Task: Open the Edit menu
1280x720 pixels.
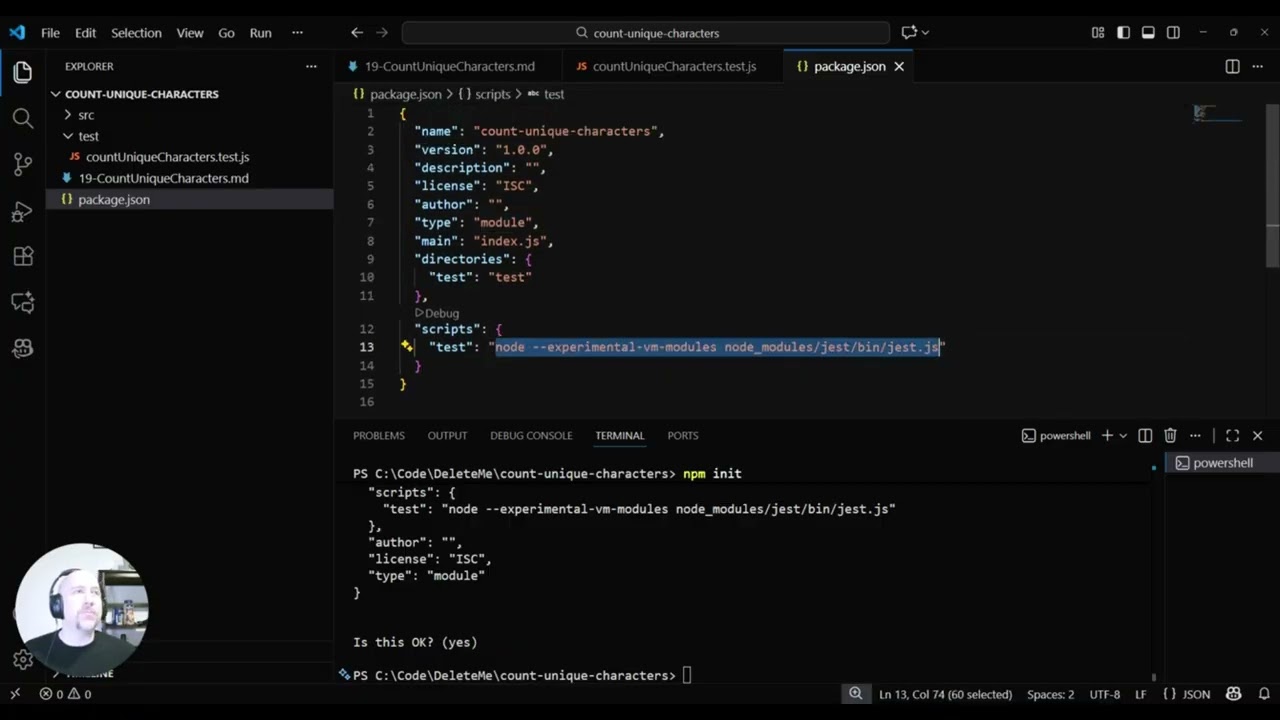Action: (85, 33)
